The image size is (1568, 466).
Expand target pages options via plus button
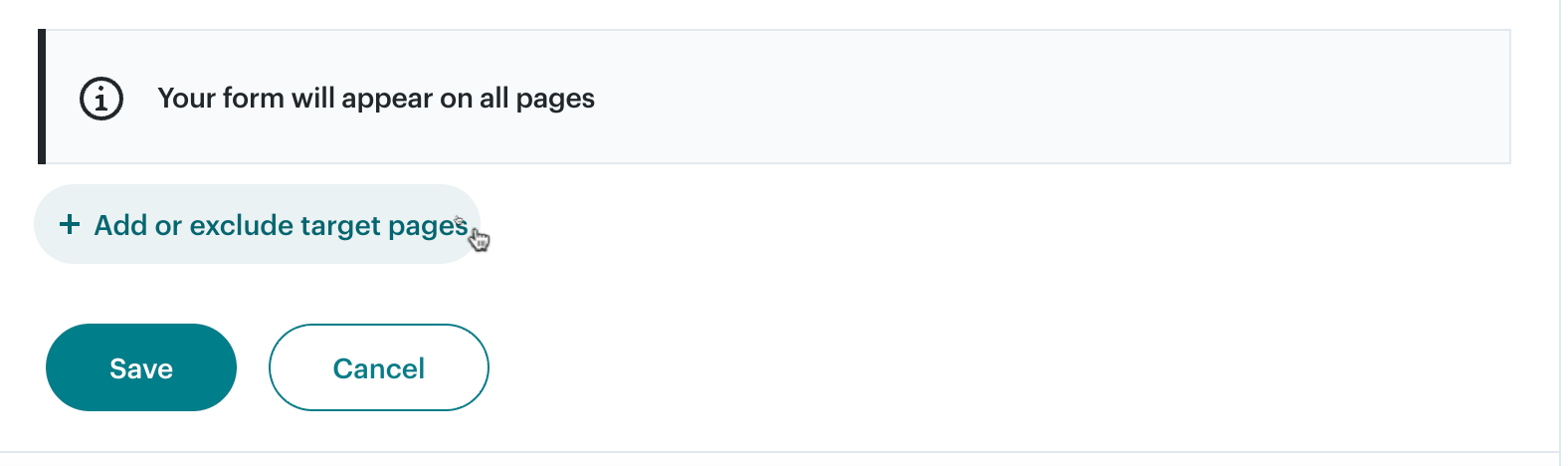(70, 224)
